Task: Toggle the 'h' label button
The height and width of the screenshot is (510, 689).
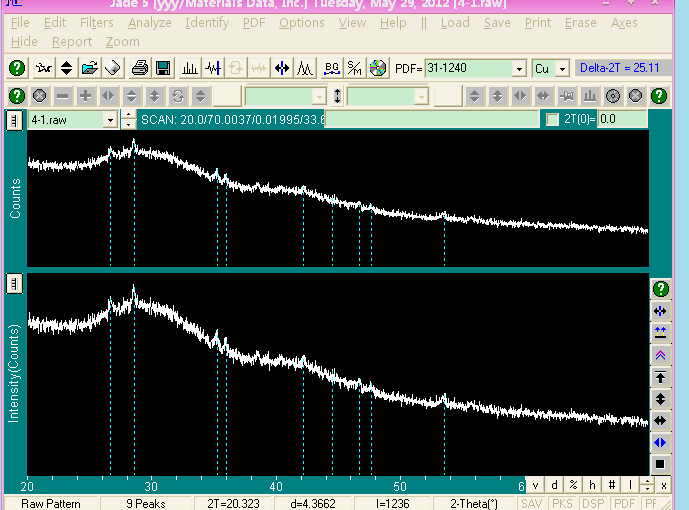Action: 592,485
